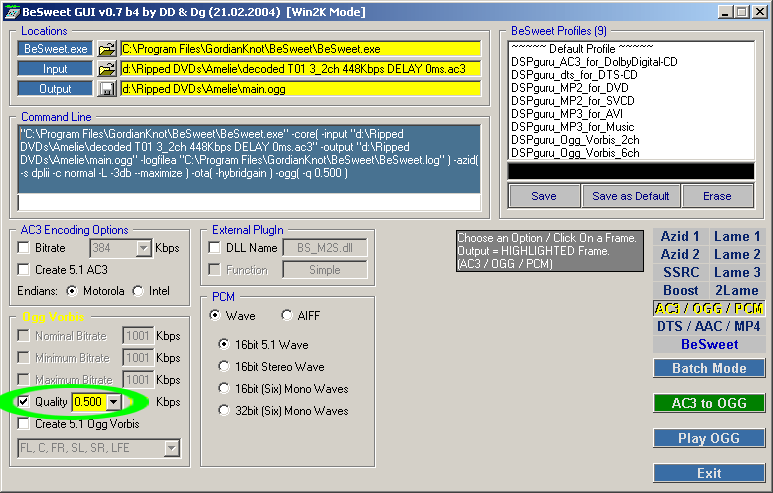
Task: Click the BS_M2S.dll name field
Action: pos(325,248)
